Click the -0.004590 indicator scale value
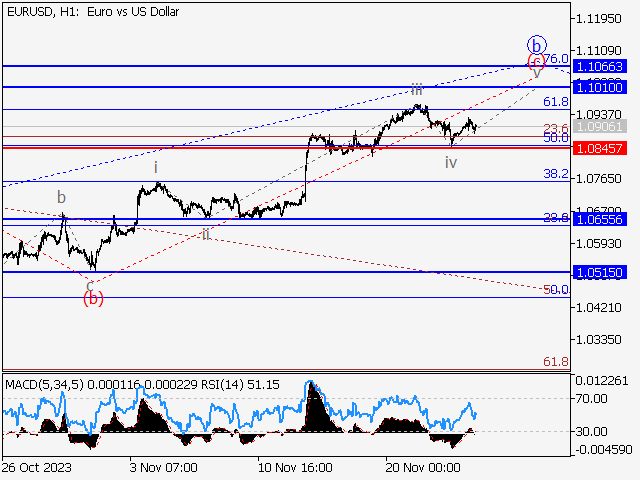The height and width of the screenshot is (480, 640). tap(604, 450)
